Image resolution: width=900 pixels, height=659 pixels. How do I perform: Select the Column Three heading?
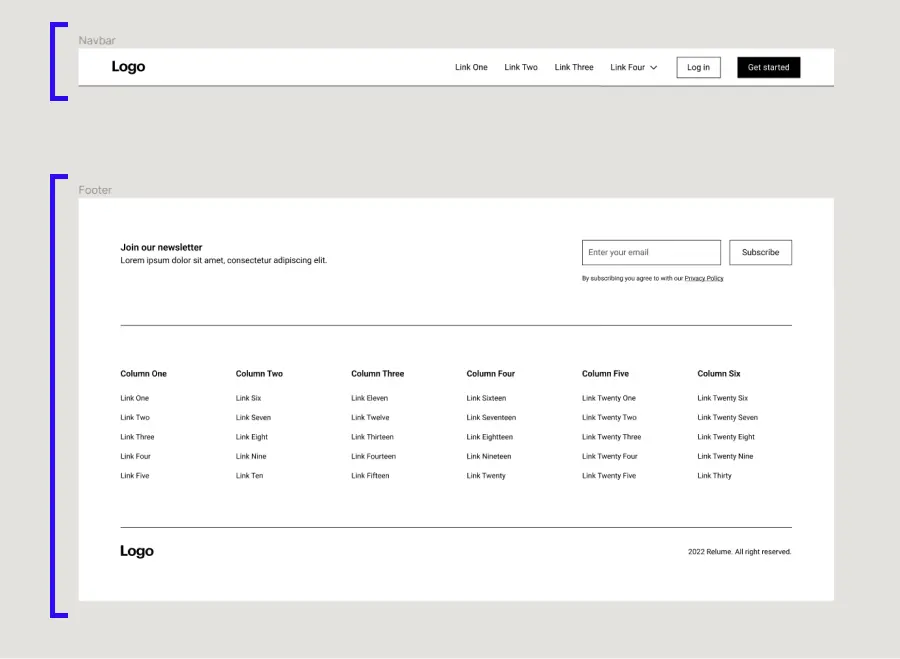378,374
